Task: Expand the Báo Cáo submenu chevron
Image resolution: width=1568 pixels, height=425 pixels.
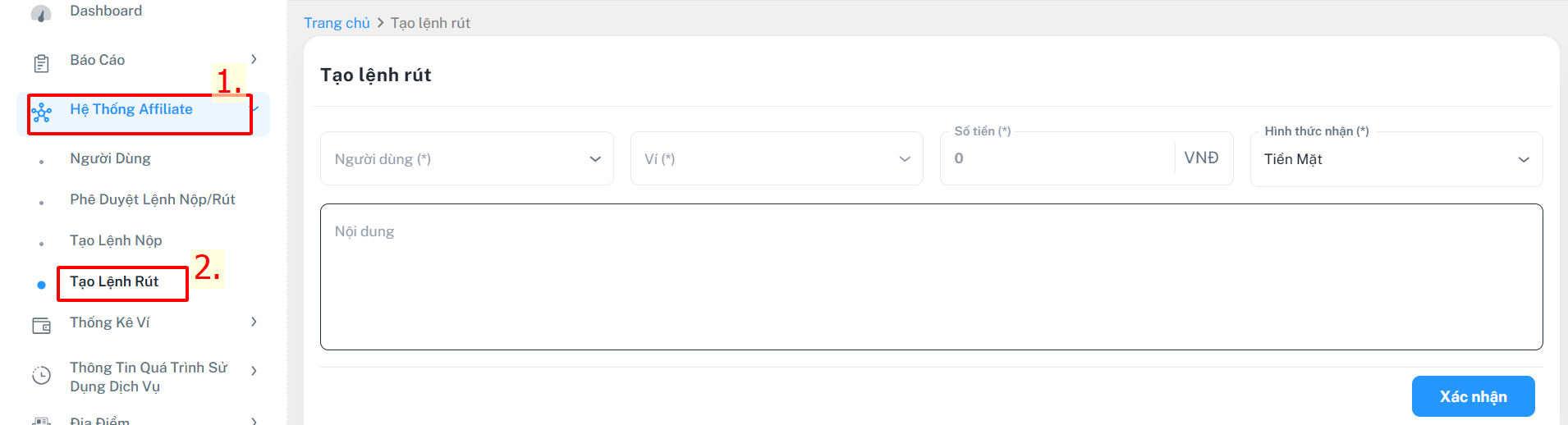Action: point(254,59)
